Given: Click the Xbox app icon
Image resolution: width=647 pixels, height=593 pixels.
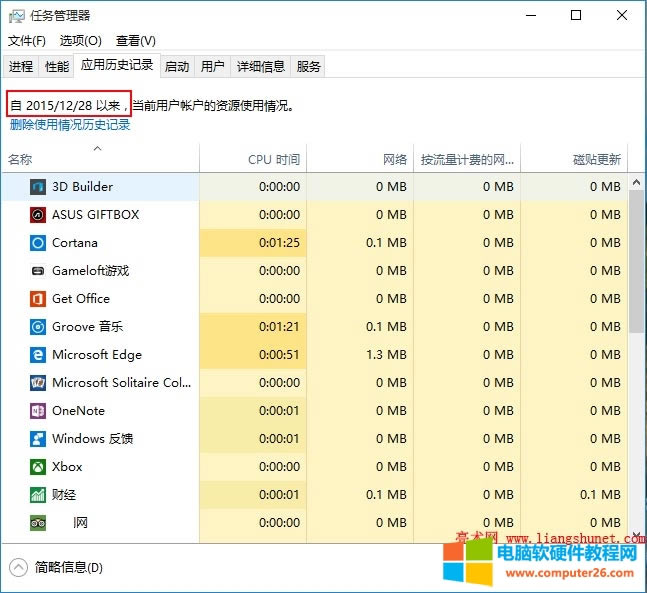Looking at the screenshot, I should 38,467.
